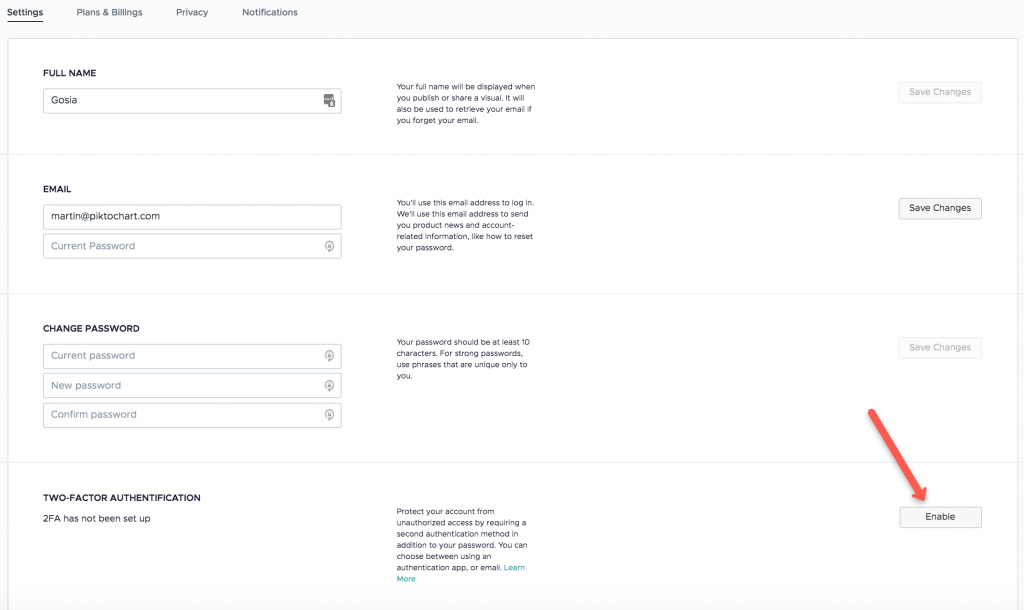Enable two-factor authentication
Image resolution: width=1024 pixels, height=610 pixels.
pos(940,517)
